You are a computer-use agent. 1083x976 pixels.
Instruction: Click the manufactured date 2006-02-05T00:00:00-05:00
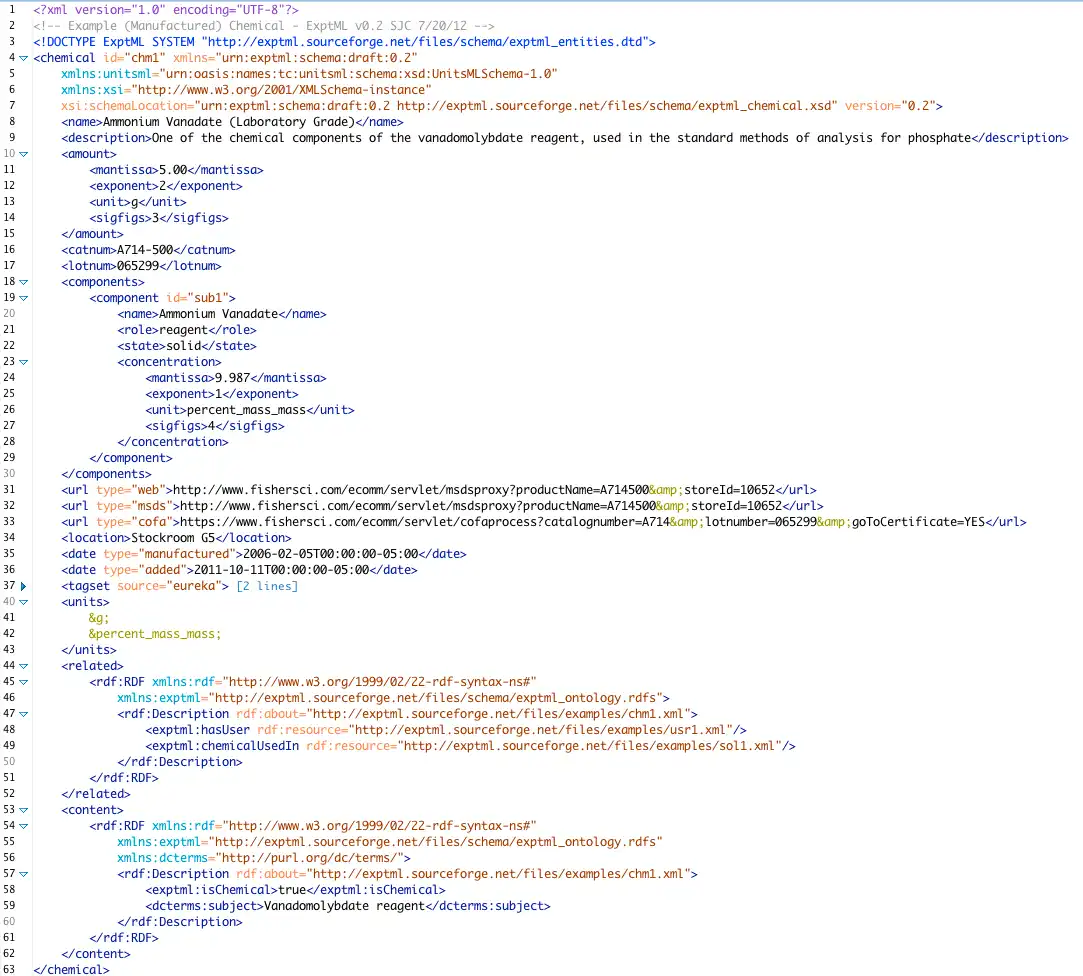pos(330,554)
